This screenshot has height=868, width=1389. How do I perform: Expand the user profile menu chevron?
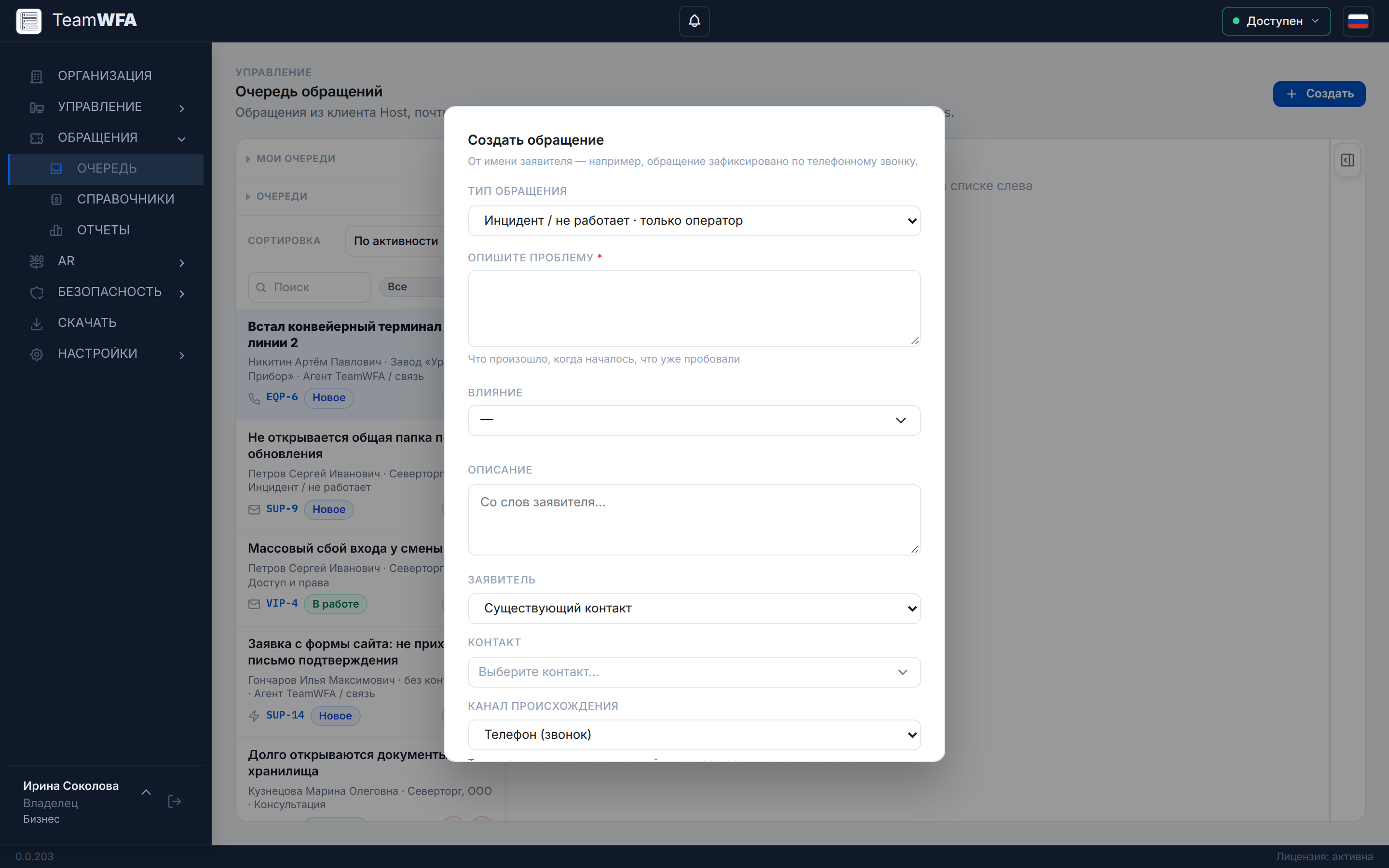click(x=146, y=792)
